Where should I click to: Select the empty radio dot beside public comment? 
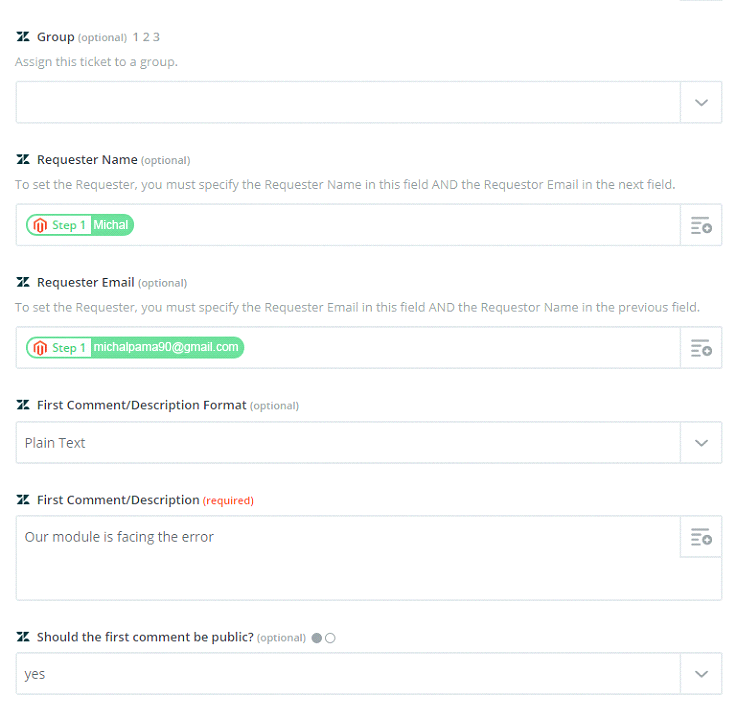[330, 638]
